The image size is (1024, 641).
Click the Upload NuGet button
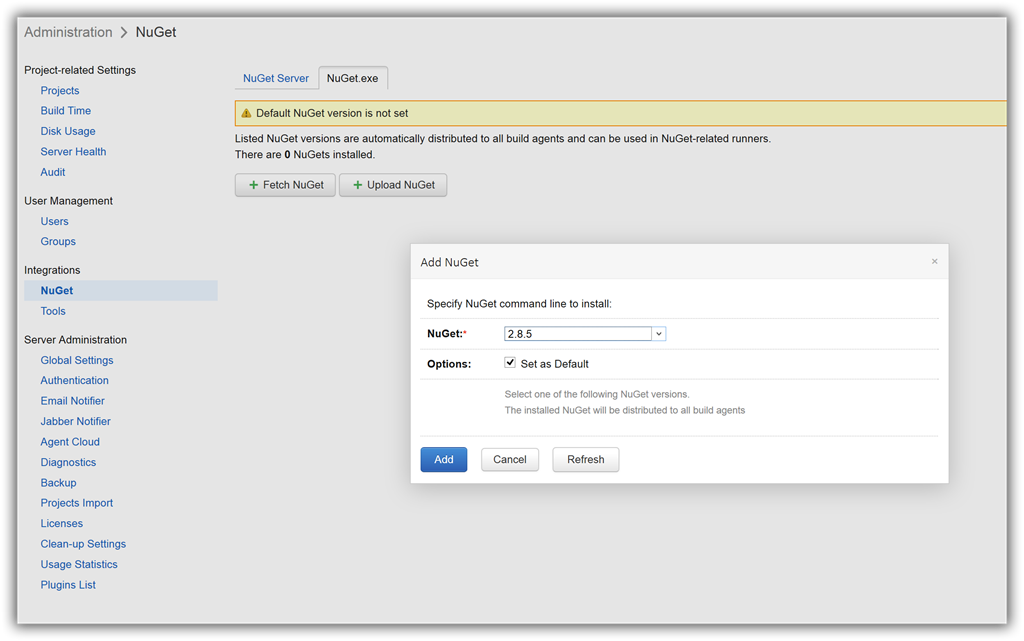[x=393, y=185]
